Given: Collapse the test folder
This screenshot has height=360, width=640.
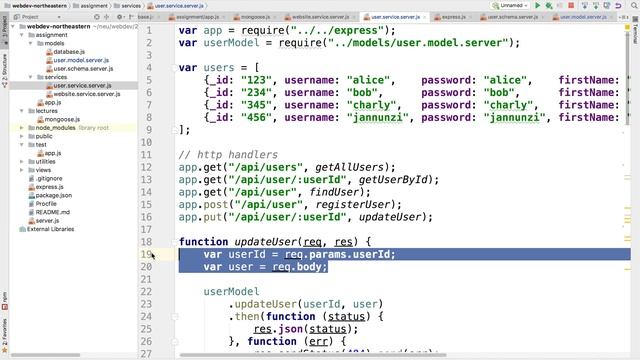Looking at the screenshot, I should (x=22, y=144).
